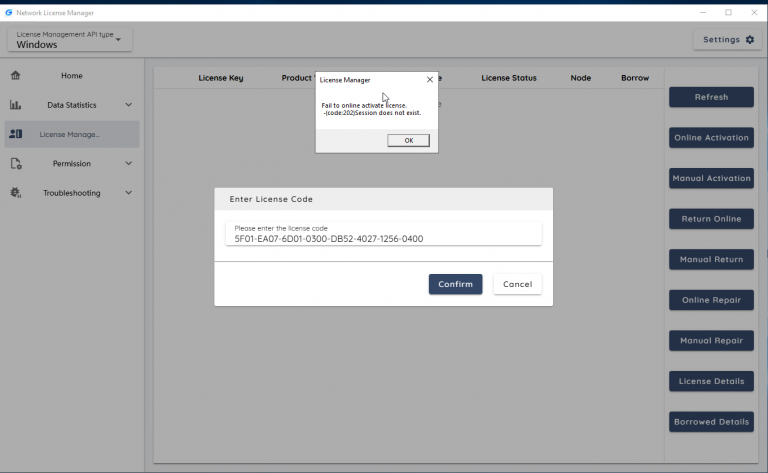The image size is (768, 473).
Task: Minimize the Network License Manager window
Action: tap(703, 13)
